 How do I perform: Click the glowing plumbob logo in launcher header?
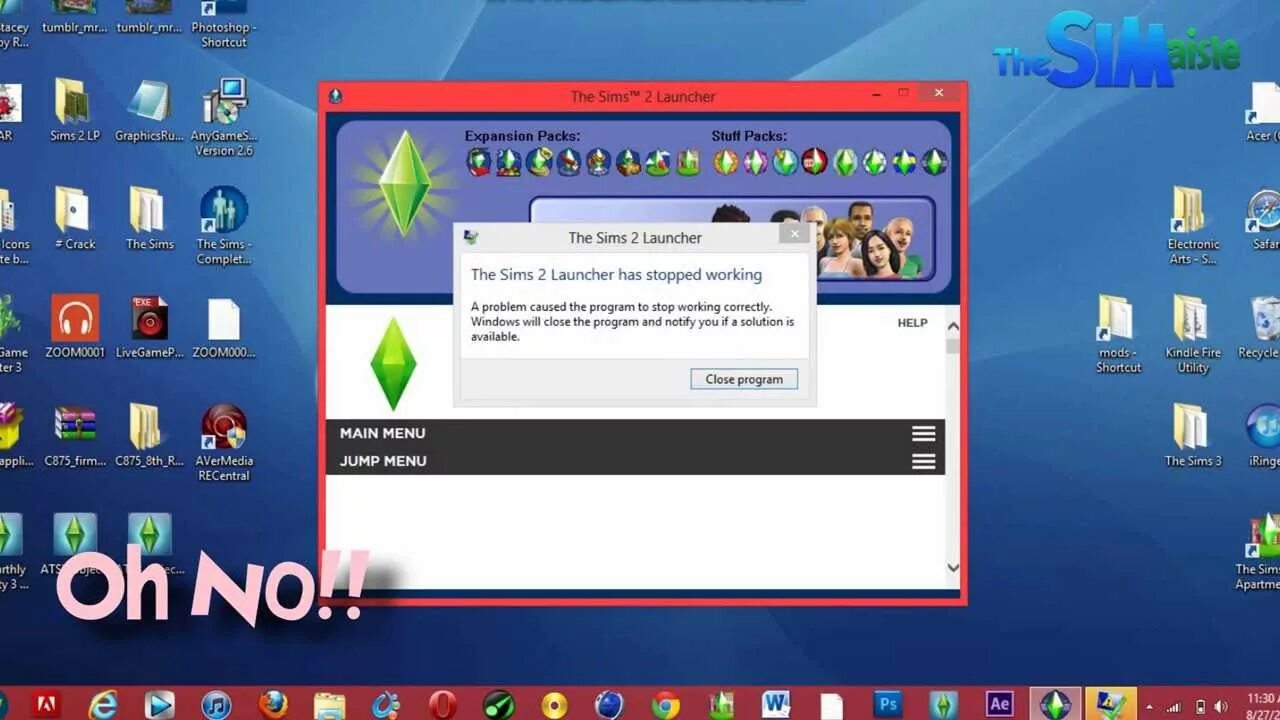click(404, 184)
